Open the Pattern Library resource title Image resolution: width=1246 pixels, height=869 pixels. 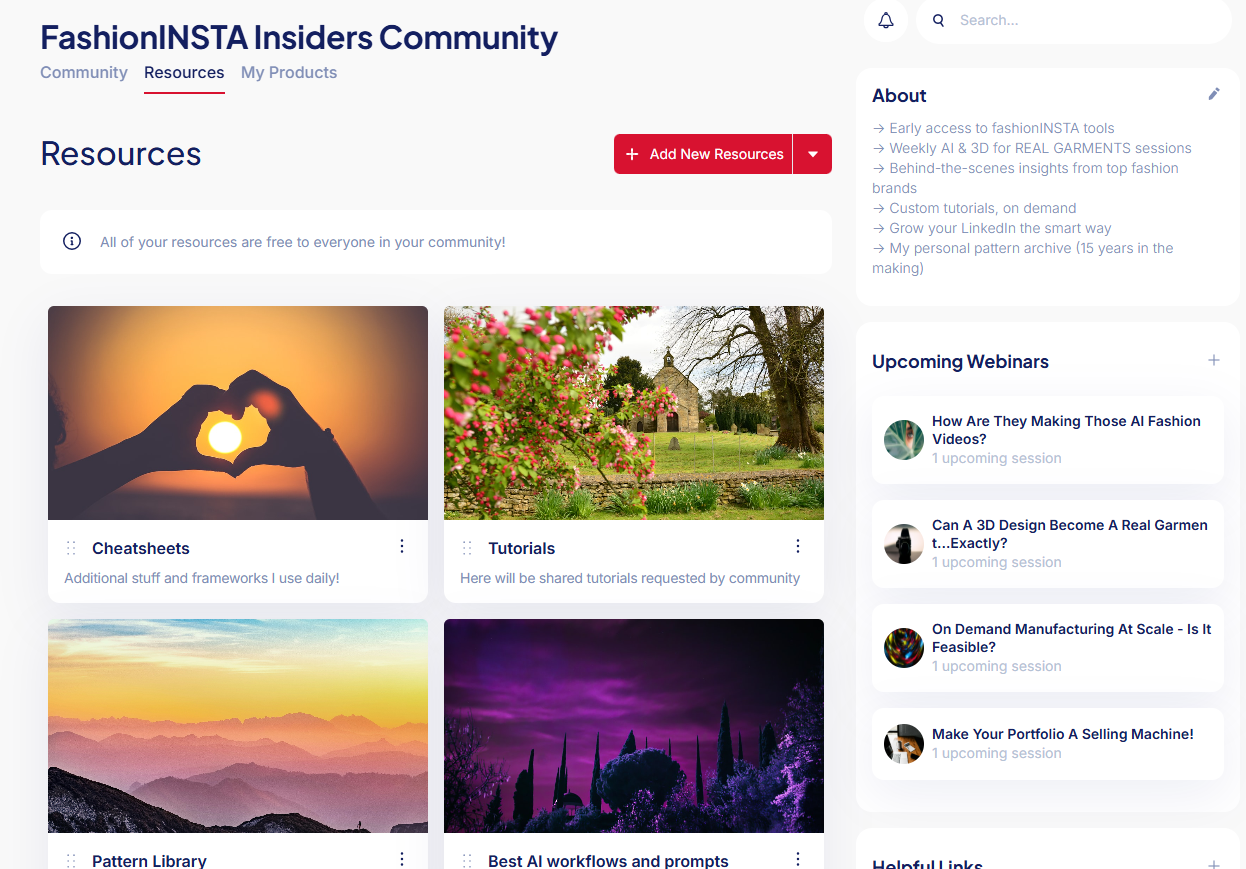[x=149, y=861]
